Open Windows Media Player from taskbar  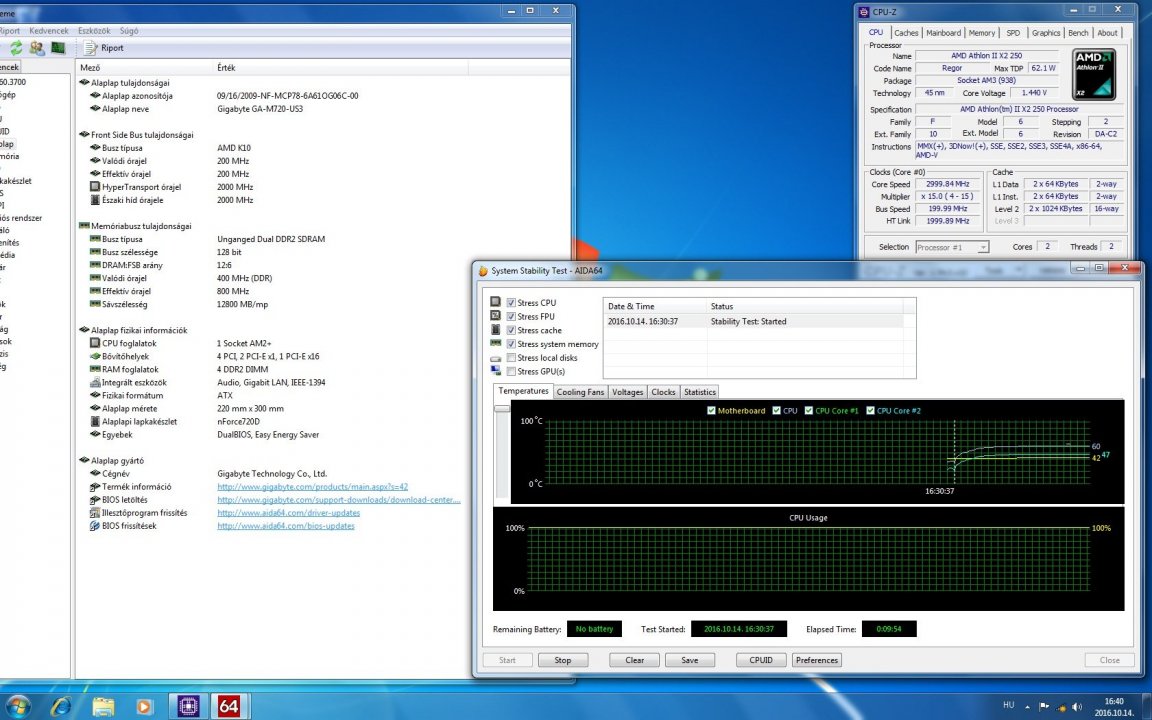point(144,707)
